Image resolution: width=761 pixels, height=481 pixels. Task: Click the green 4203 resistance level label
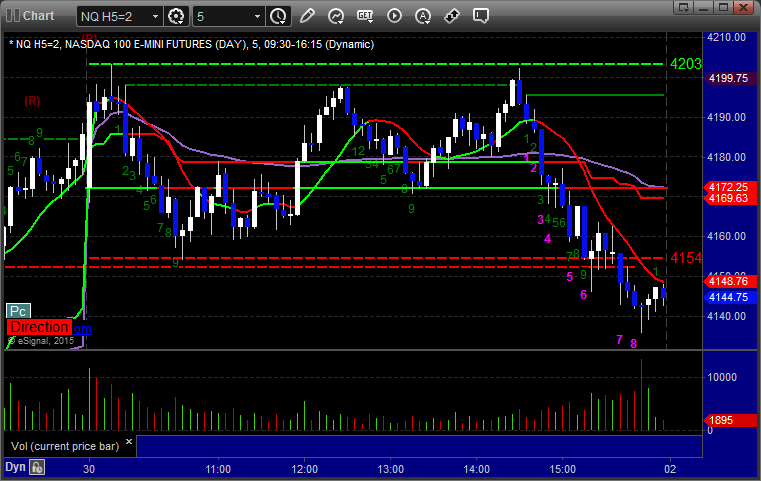coord(685,64)
